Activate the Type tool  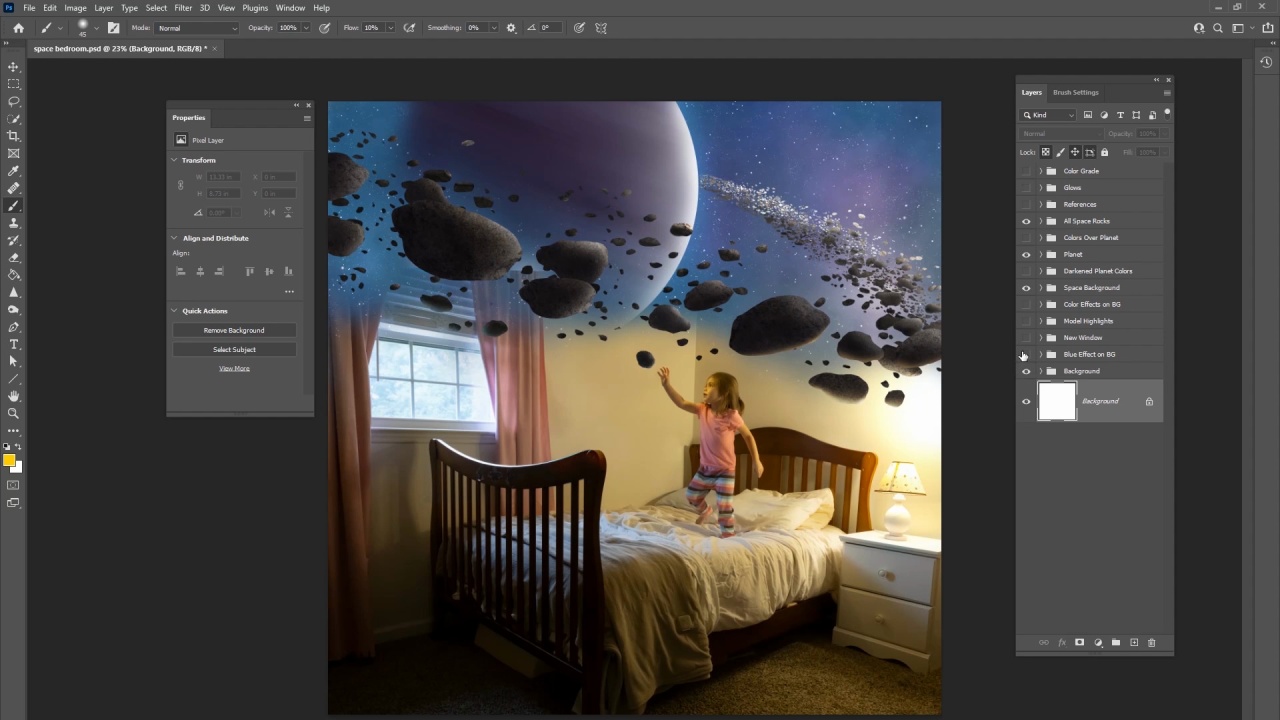pos(13,344)
